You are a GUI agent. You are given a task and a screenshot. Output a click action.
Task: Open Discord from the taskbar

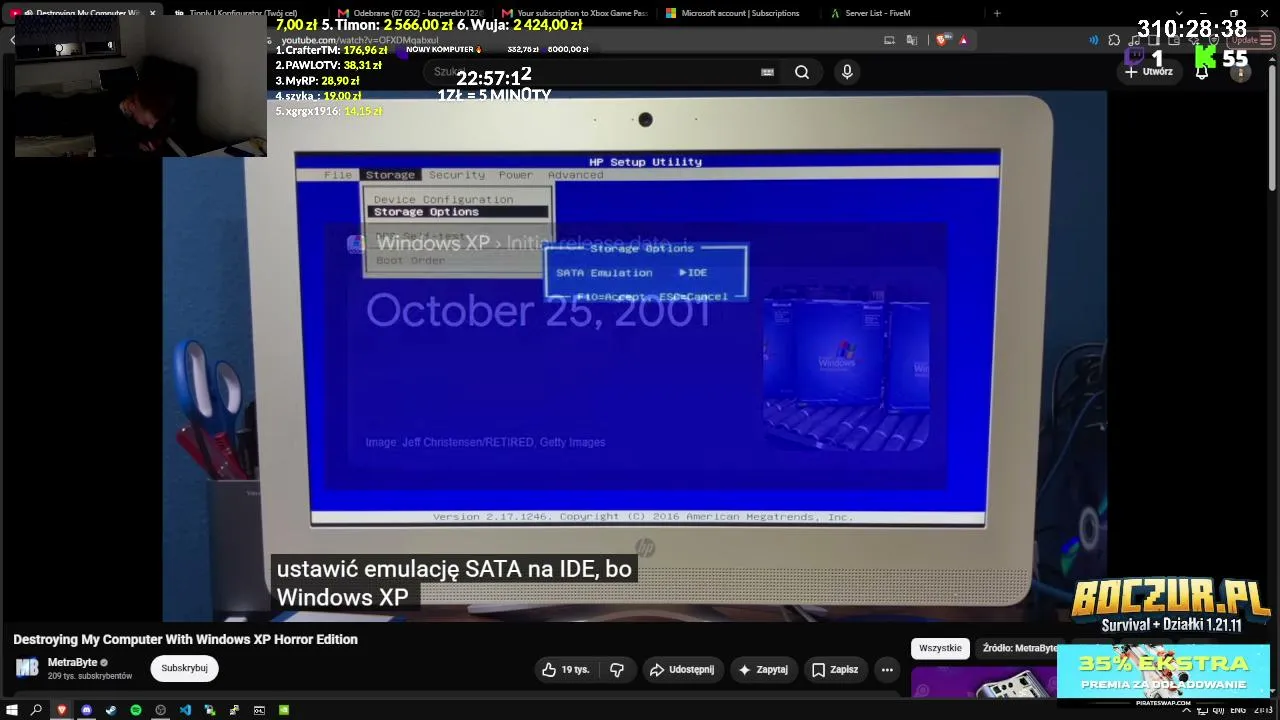tap(86, 710)
